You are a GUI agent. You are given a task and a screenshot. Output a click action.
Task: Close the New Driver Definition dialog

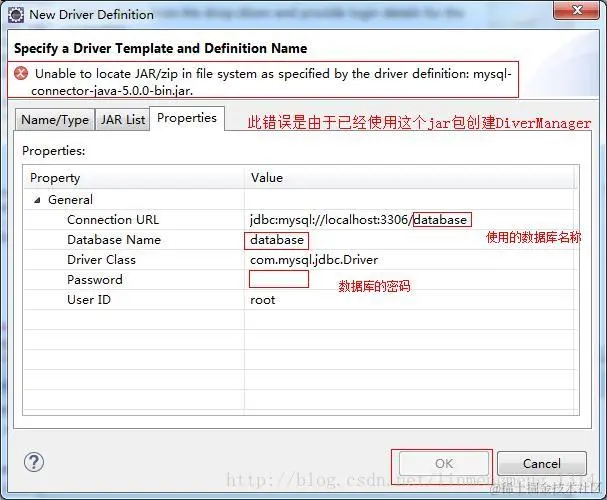[x=576, y=10]
